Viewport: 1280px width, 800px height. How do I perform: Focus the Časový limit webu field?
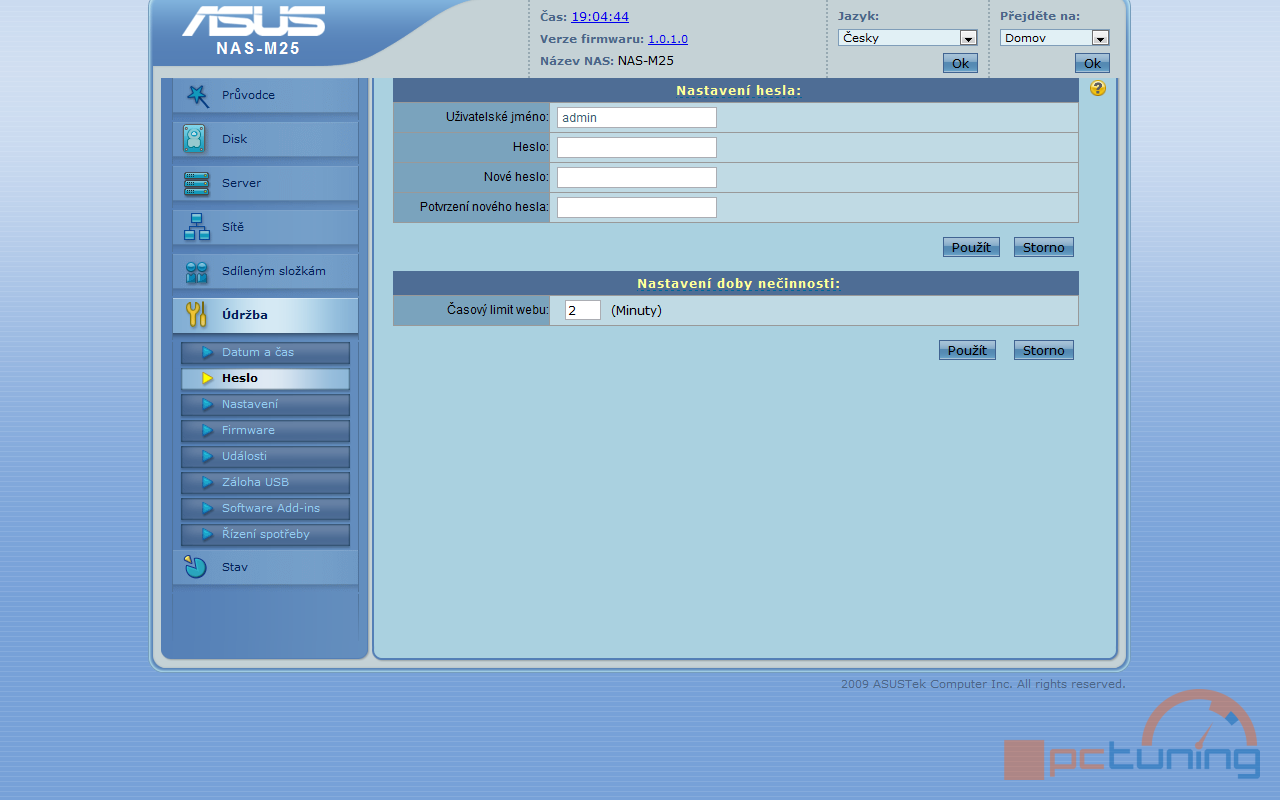click(x=583, y=310)
